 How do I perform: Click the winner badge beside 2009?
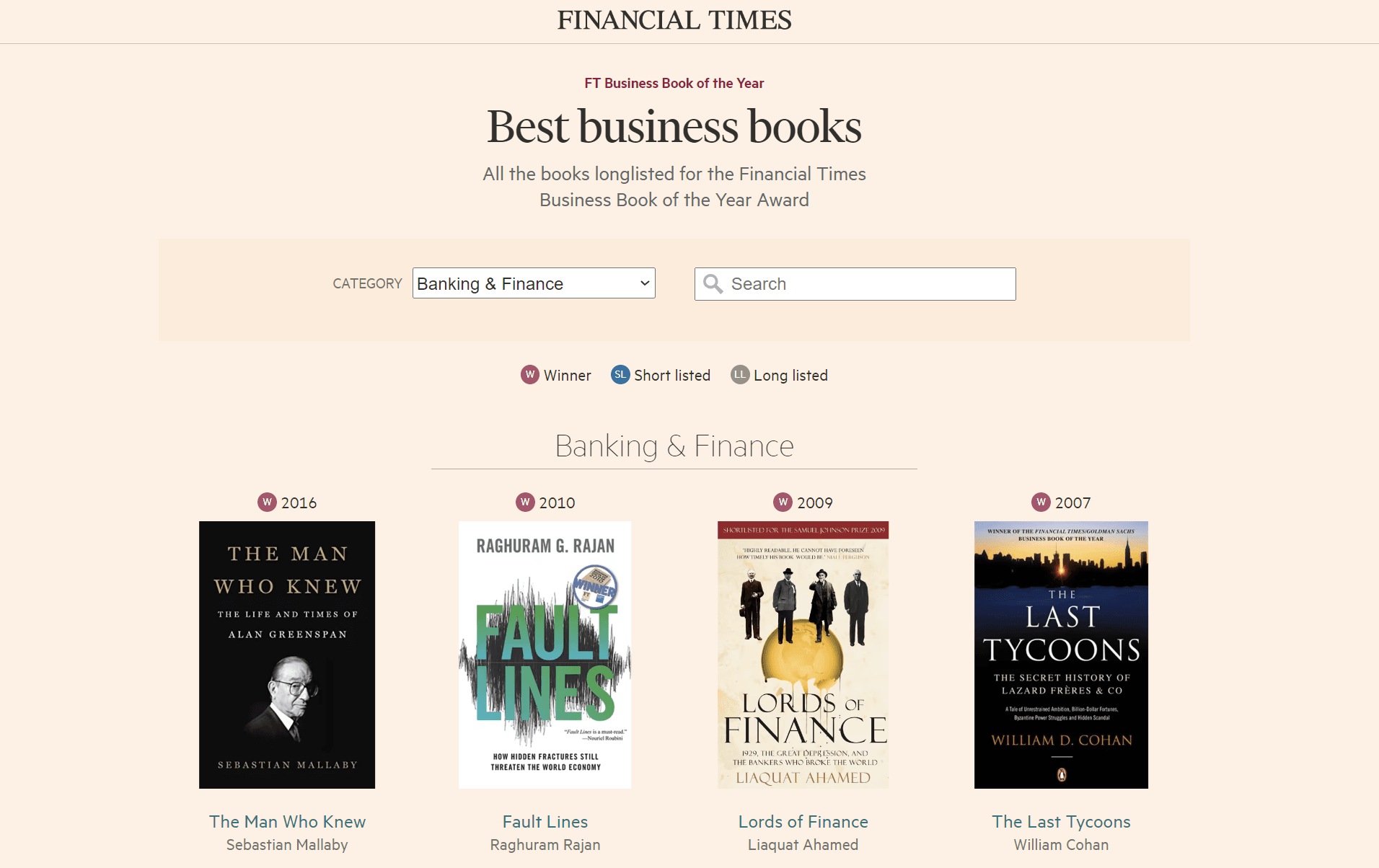(783, 502)
